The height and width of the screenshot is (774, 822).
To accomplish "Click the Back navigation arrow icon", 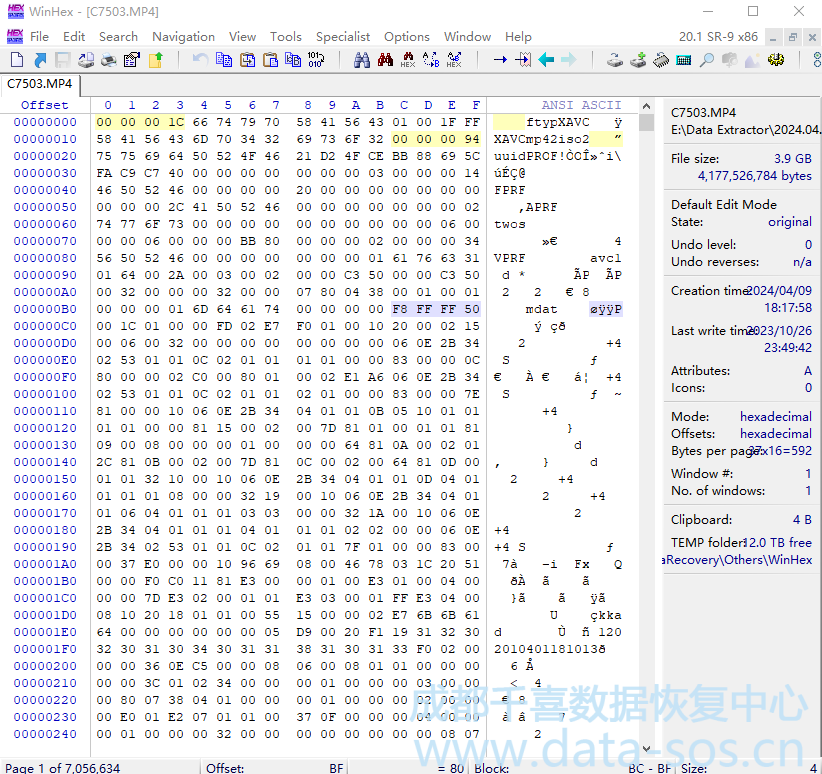I will [x=546, y=60].
